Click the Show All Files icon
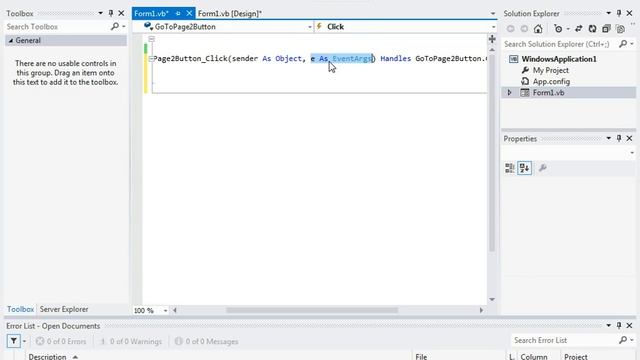 click(x=620, y=29)
